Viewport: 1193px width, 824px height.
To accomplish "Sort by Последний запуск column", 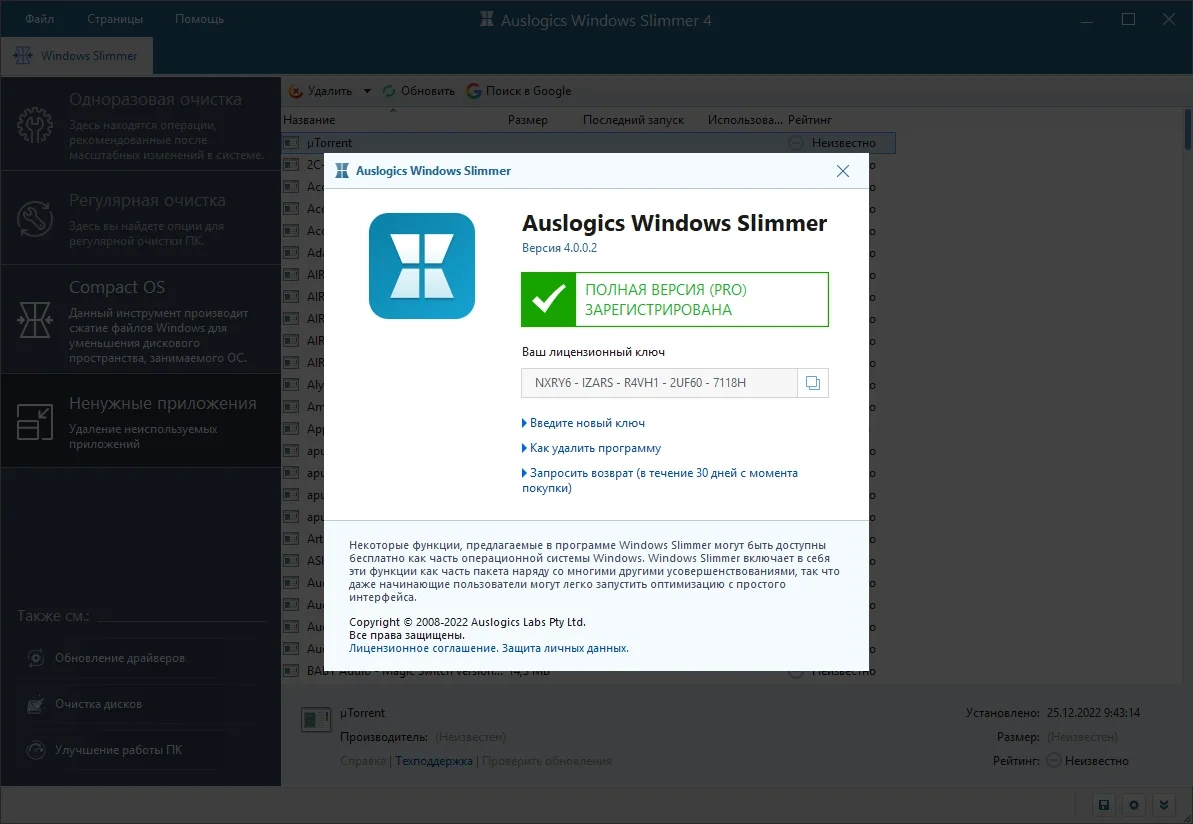I will click(x=633, y=120).
